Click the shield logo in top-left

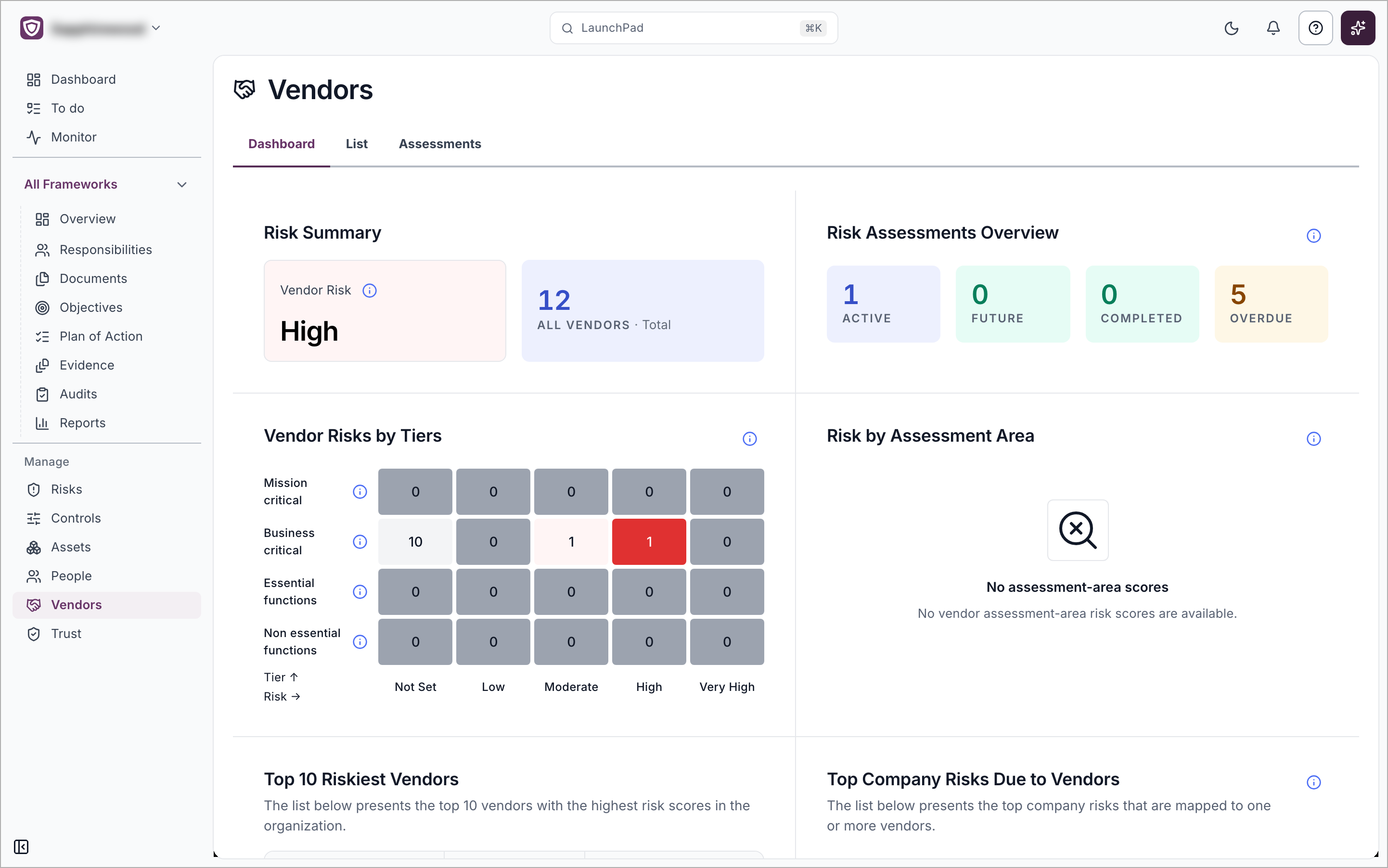click(32, 28)
